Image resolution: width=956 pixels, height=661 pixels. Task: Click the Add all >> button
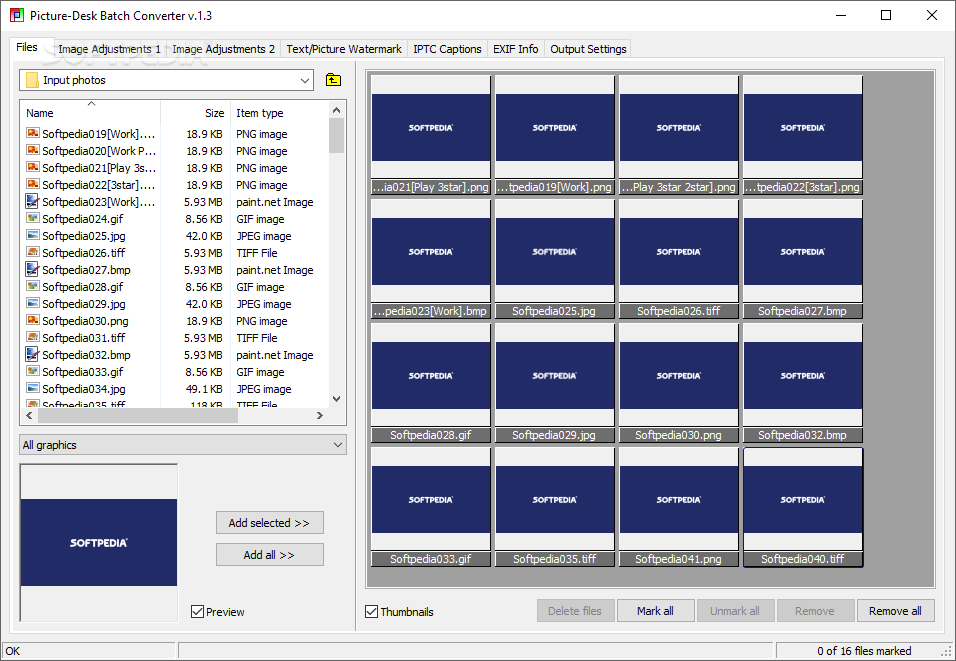(x=269, y=554)
